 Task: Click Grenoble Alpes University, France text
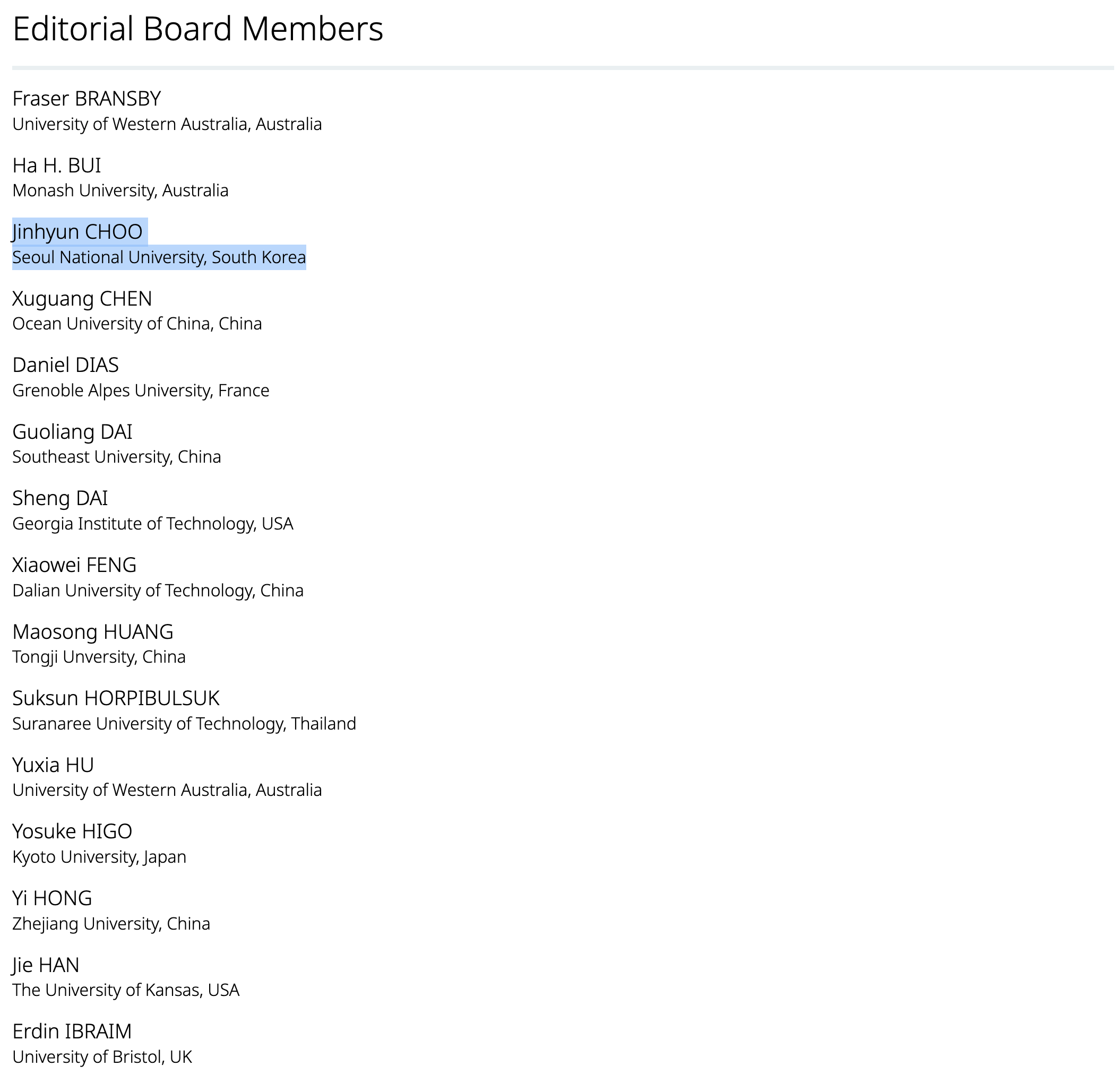pos(141,391)
